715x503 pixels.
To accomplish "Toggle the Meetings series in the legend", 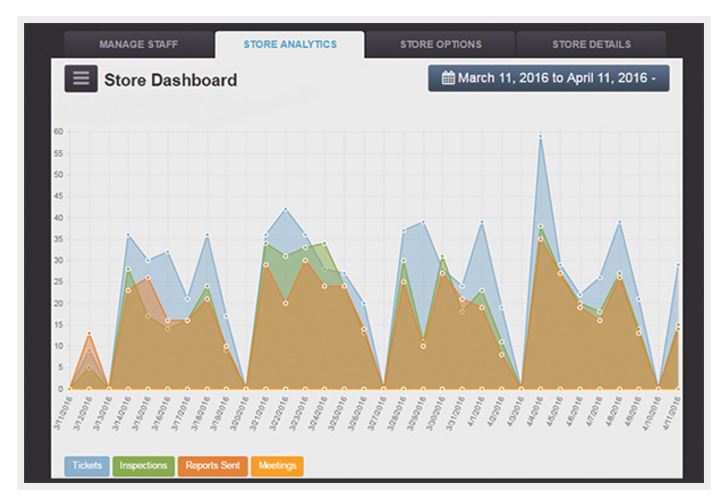I will click(277, 466).
